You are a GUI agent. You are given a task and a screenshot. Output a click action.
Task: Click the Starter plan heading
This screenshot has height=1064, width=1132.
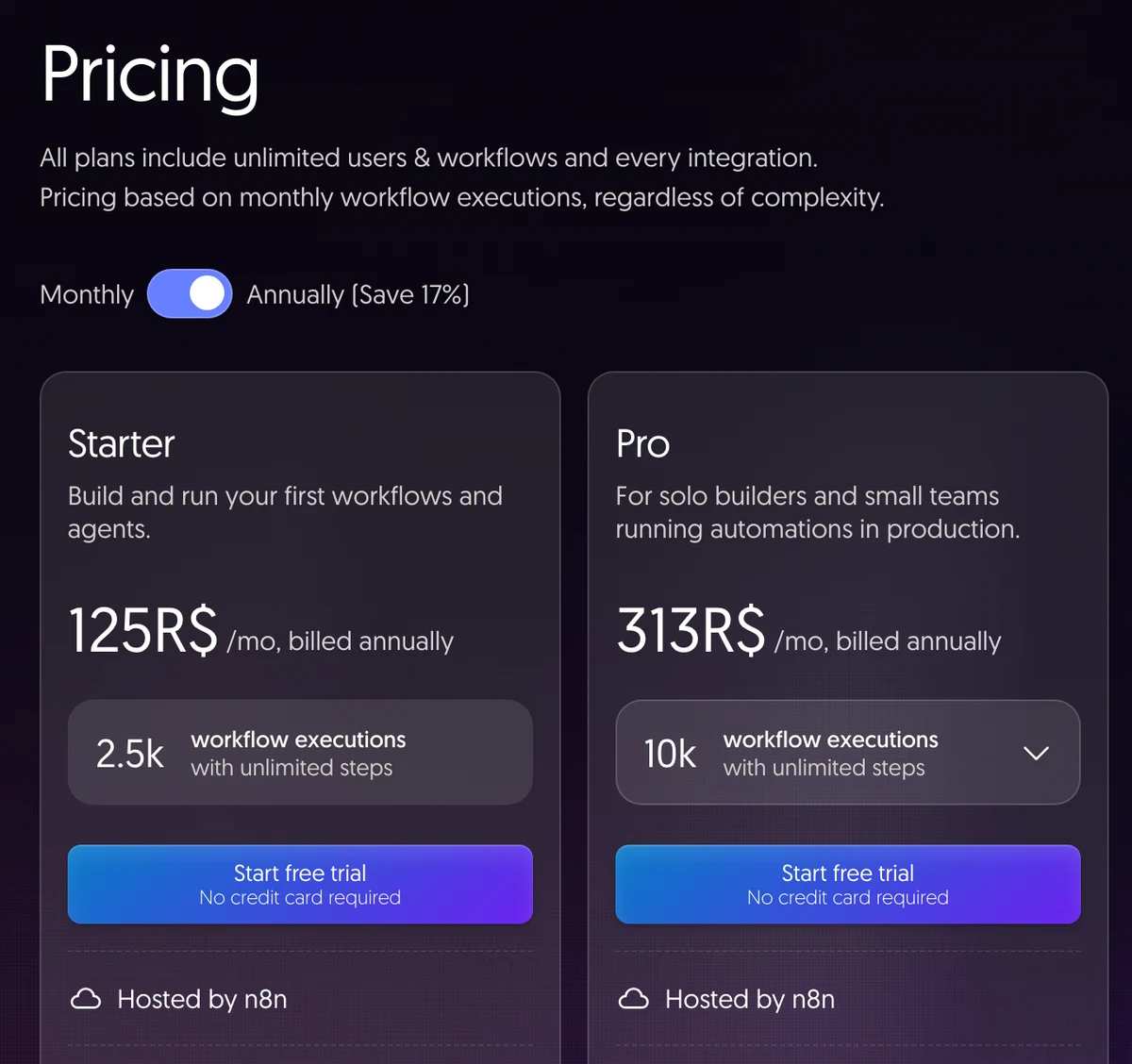tap(122, 443)
